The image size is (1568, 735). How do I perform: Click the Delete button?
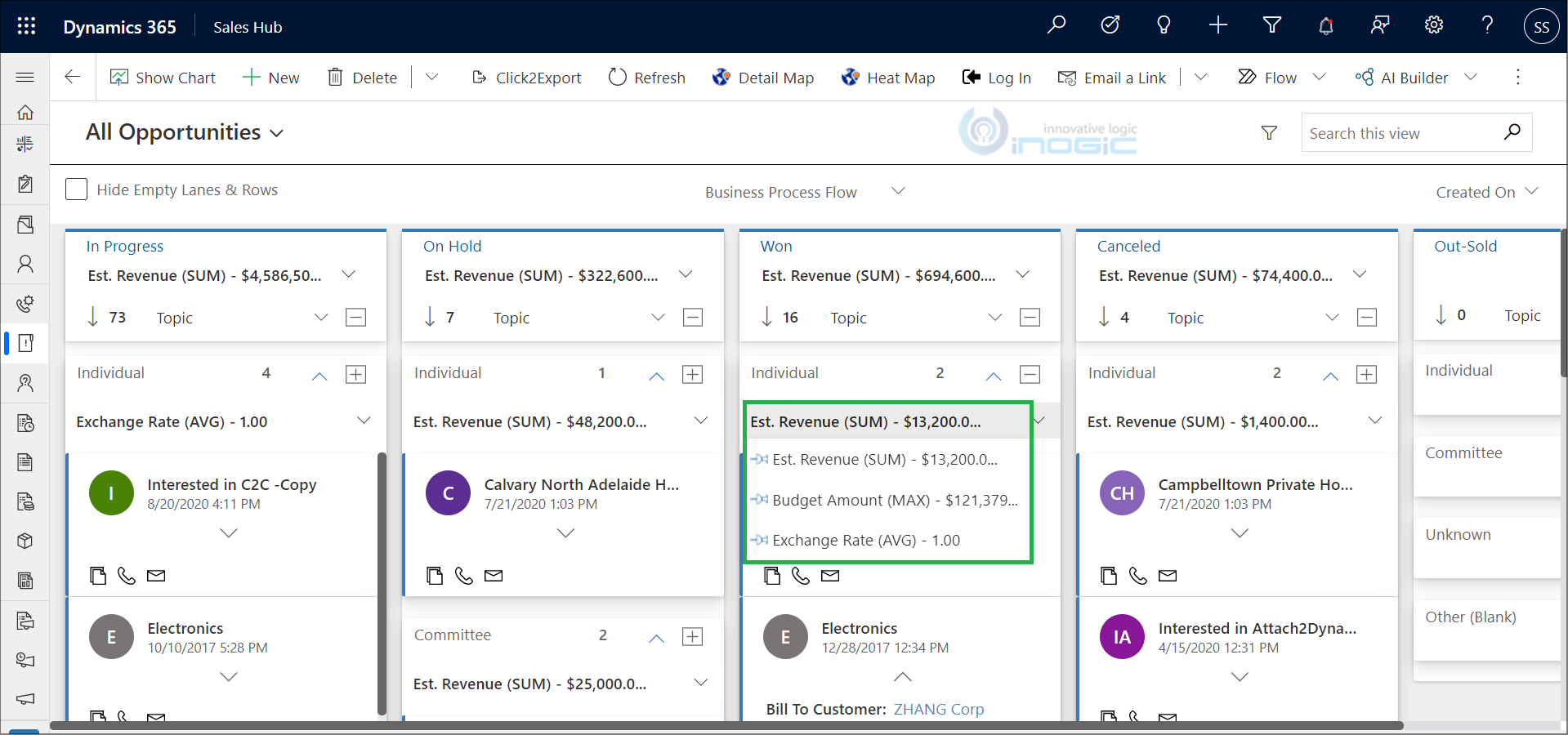pos(363,78)
